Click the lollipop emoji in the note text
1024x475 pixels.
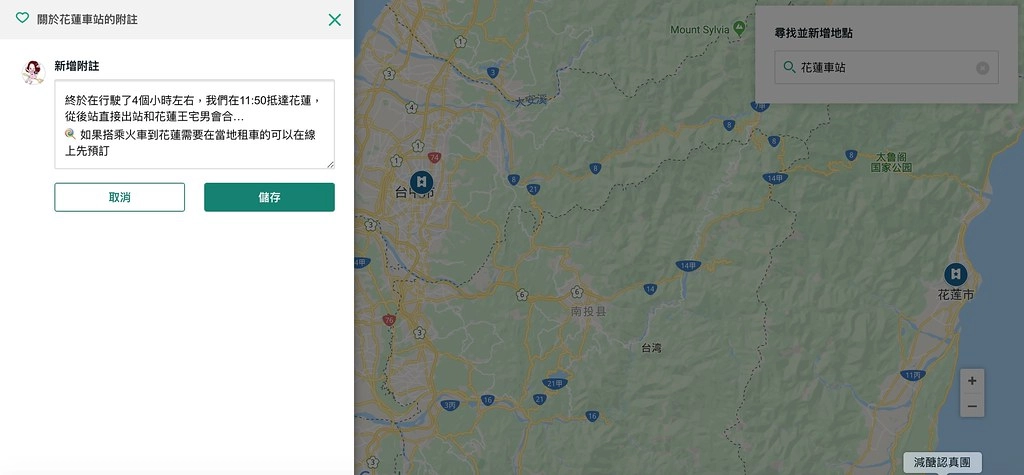tap(71, 134)
